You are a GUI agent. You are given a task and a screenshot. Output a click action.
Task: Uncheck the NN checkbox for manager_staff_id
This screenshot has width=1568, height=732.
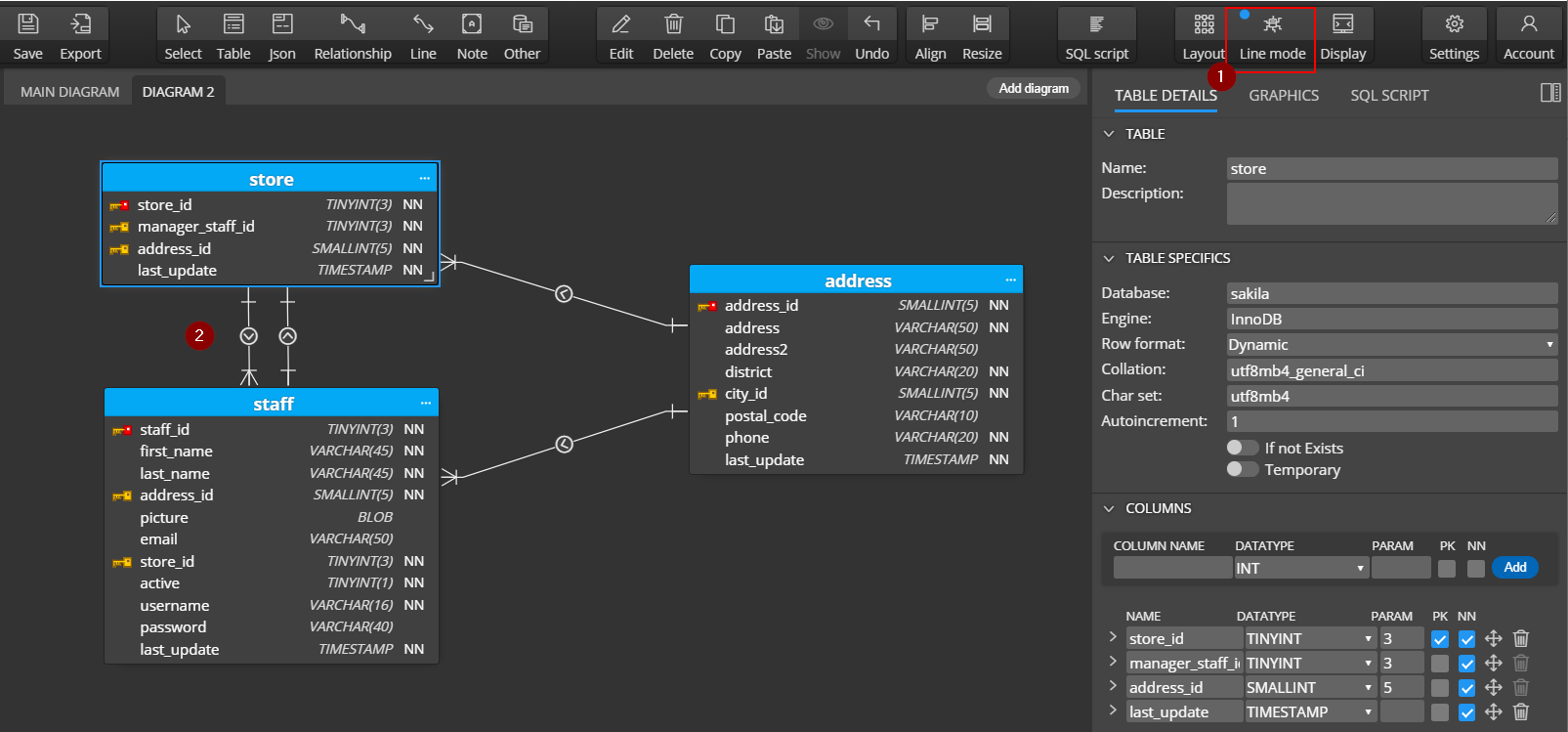(x=1466, y=664)
